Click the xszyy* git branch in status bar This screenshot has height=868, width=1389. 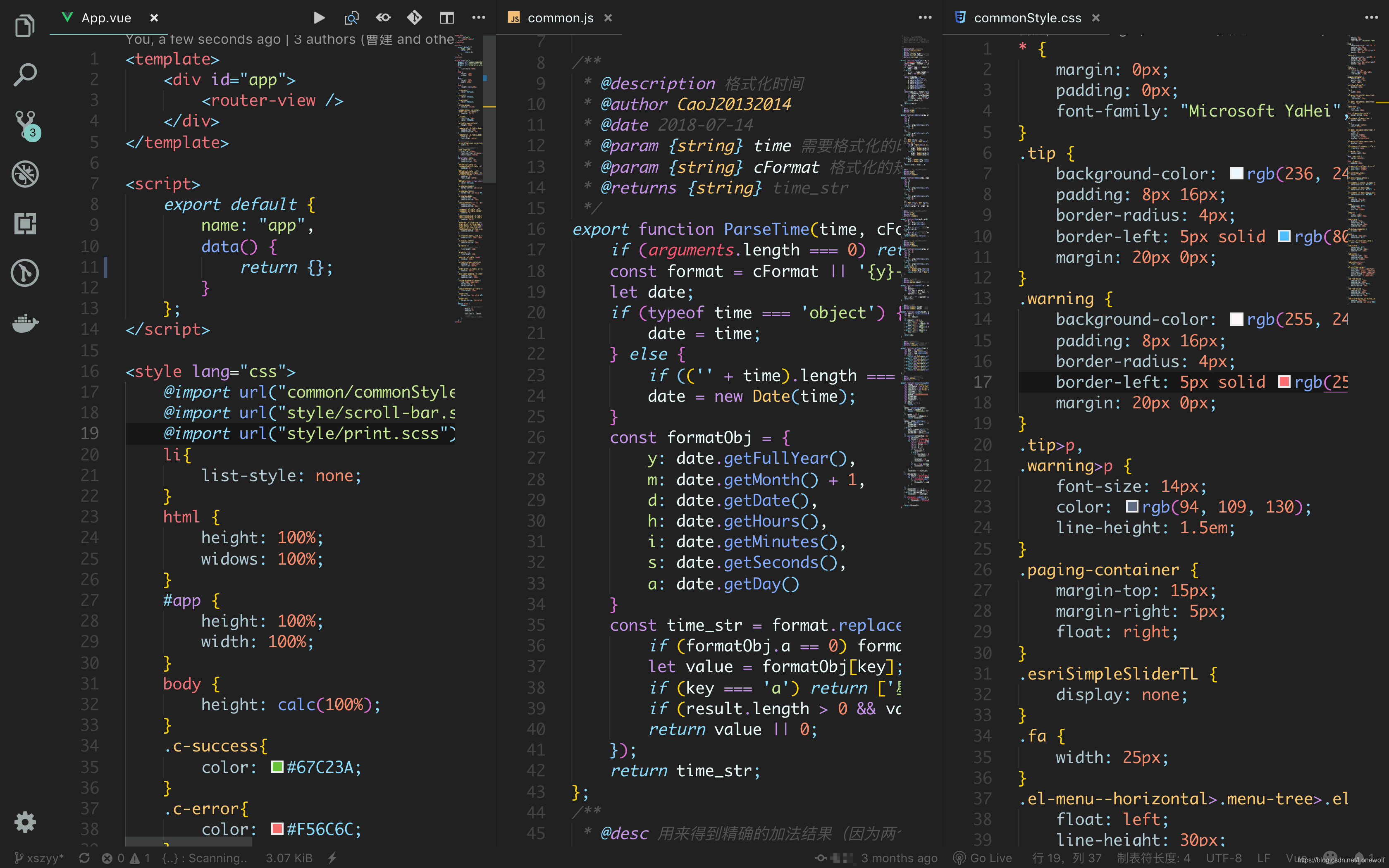[x=39, y=858]
